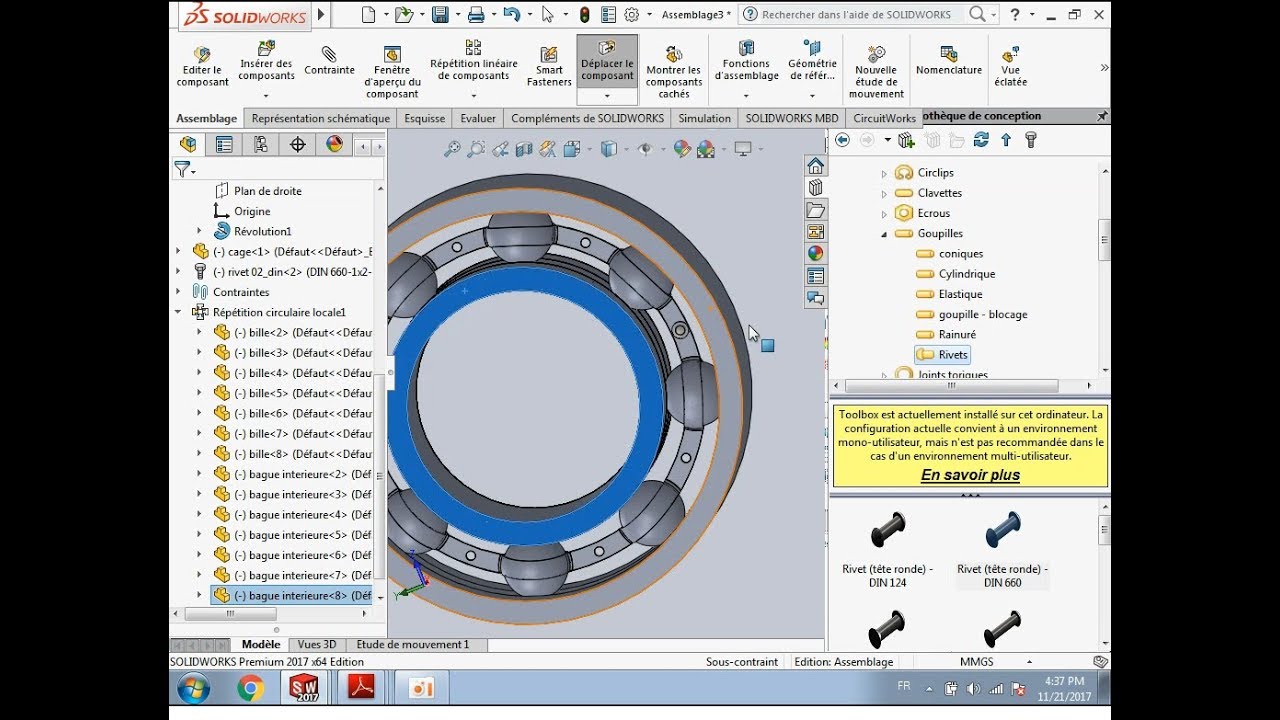The image size is (1280, 720).
Task: Open Etude de mouvement 1 tab
Action: point(412,645)
